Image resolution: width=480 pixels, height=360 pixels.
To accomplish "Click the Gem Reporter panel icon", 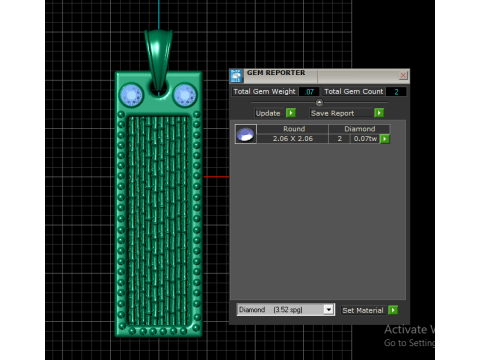I will [x=236, y=76].
